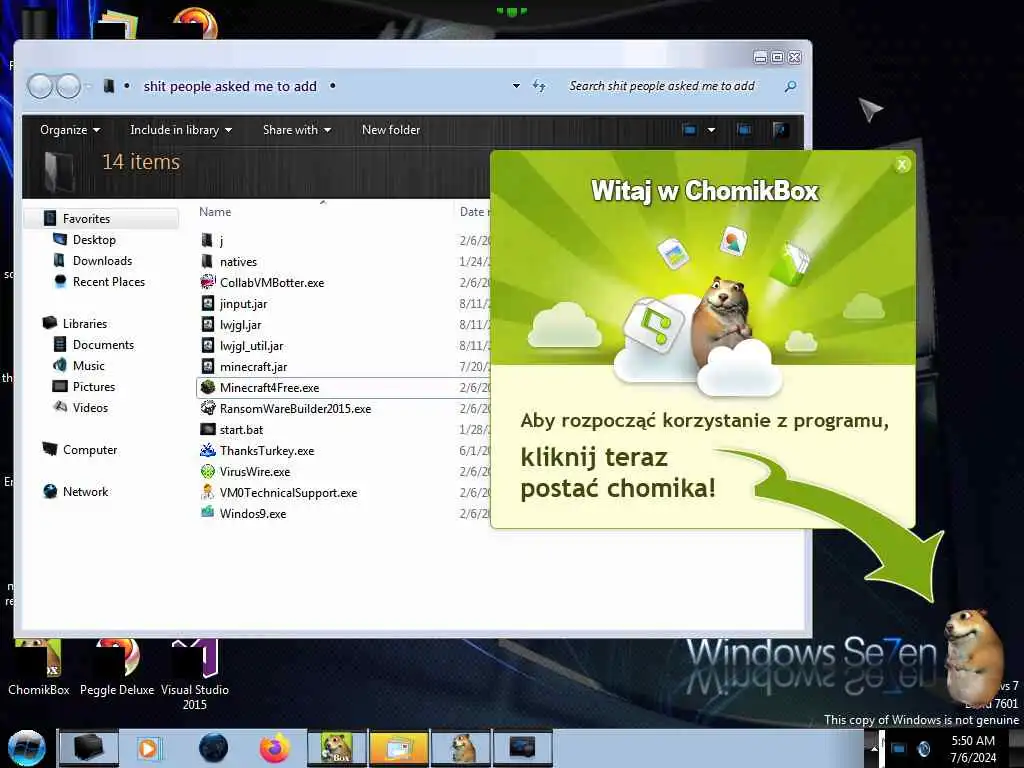The height and width of the screenshot is (768, 1024).
Task: Launch Firefox from the taskbar
Action: pos(275,748)
